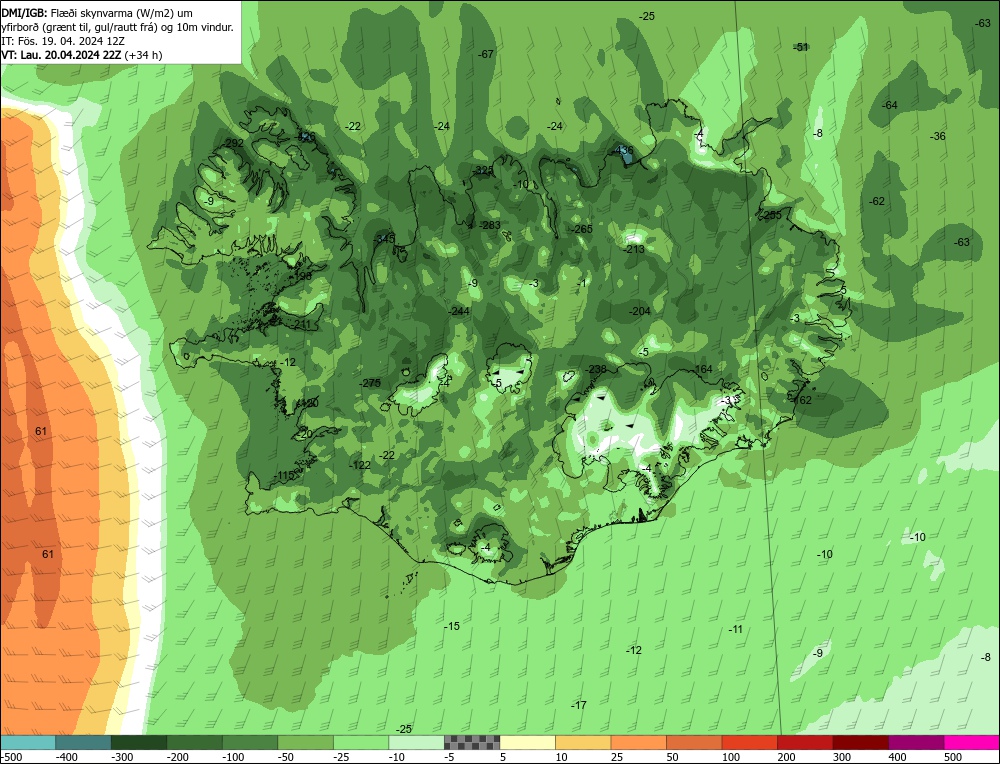Viewport: 1000px width, 764px height.
Task: Click the light teal legend swatch above -500
Action: tap(27, 742)
